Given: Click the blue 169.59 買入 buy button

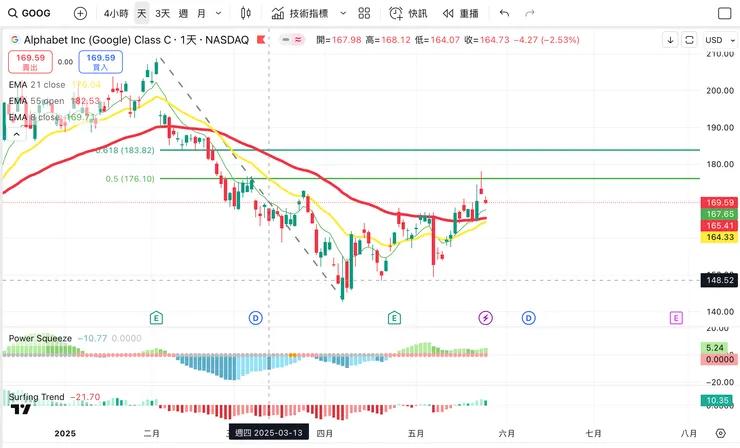Looking at the screenshot, I should pyautogui.click(x=101, y=62).
